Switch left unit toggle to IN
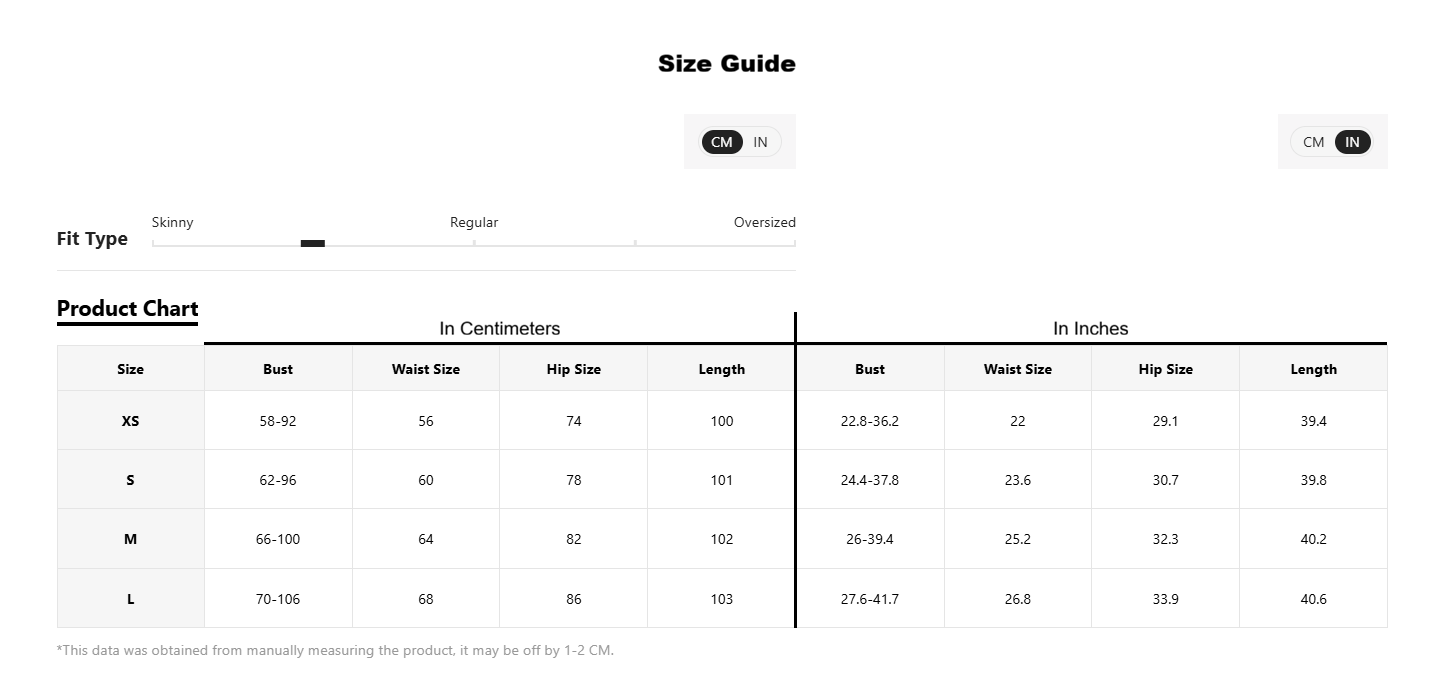This screenshot has width=1448, height=699. (x=760, y=142)
